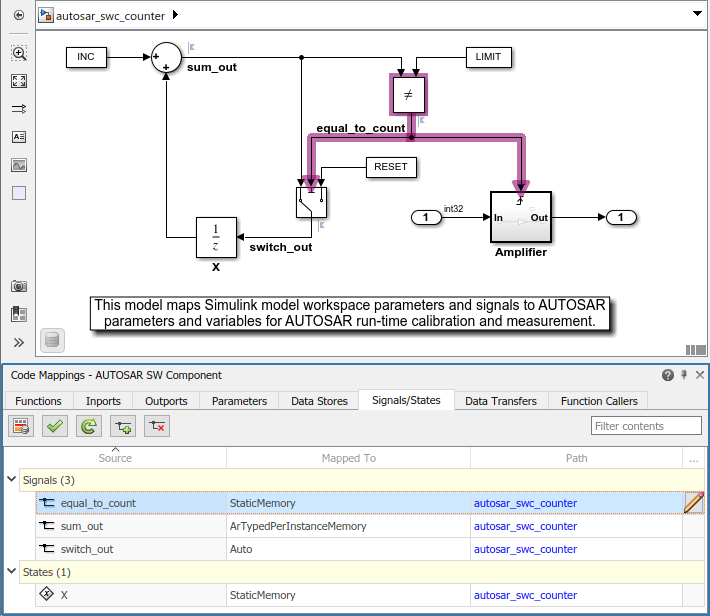Switch to the Parameters tab
Screen dimensions: 710x616
pyautogui.click(x=239, y=401)
